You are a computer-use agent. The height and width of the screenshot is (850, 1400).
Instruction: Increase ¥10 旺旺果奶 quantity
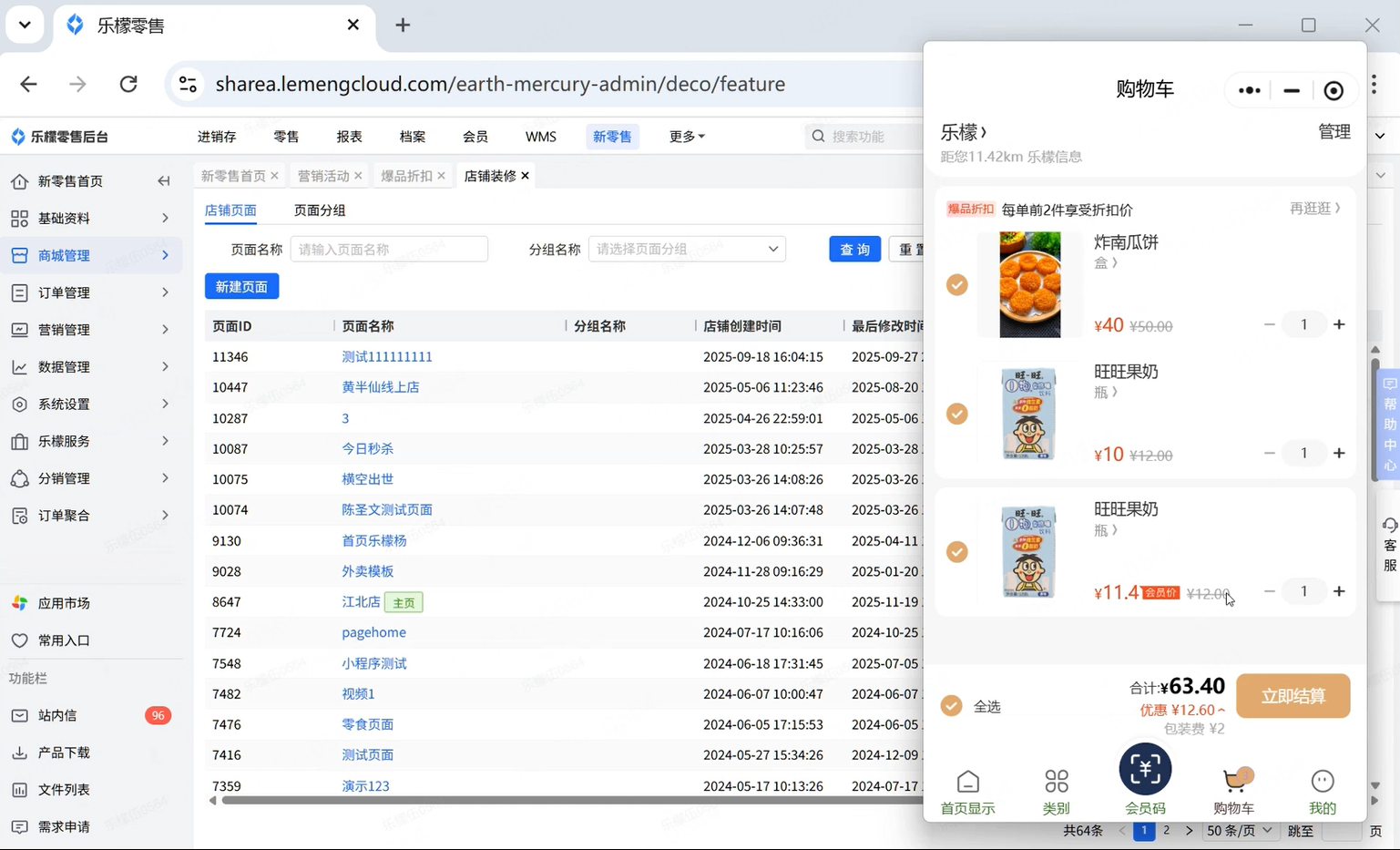(1339, 453)
